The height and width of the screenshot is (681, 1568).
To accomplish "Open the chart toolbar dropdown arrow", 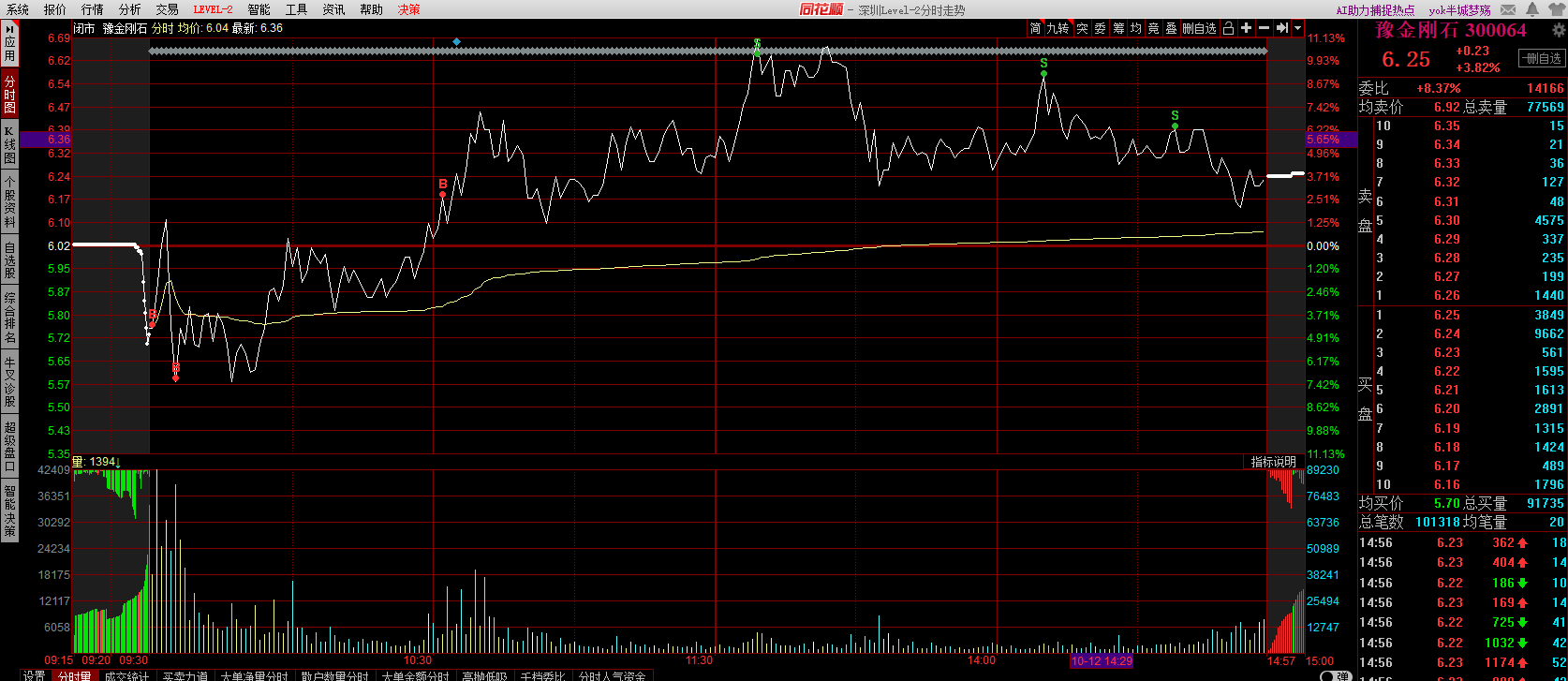I will tap(1297, 29).
